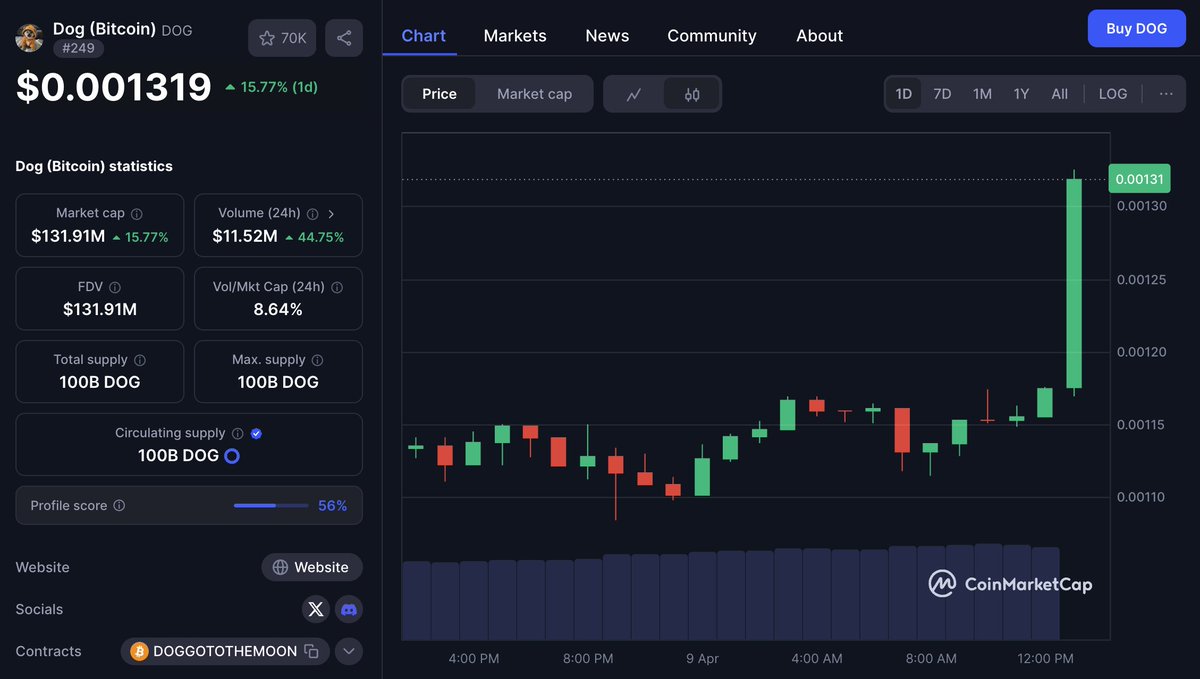The width and height of the screenshot is (1200, 679).
Task: Enable LOG scale on the chart
Action: pyautogui.click(x=1113, y=93)
